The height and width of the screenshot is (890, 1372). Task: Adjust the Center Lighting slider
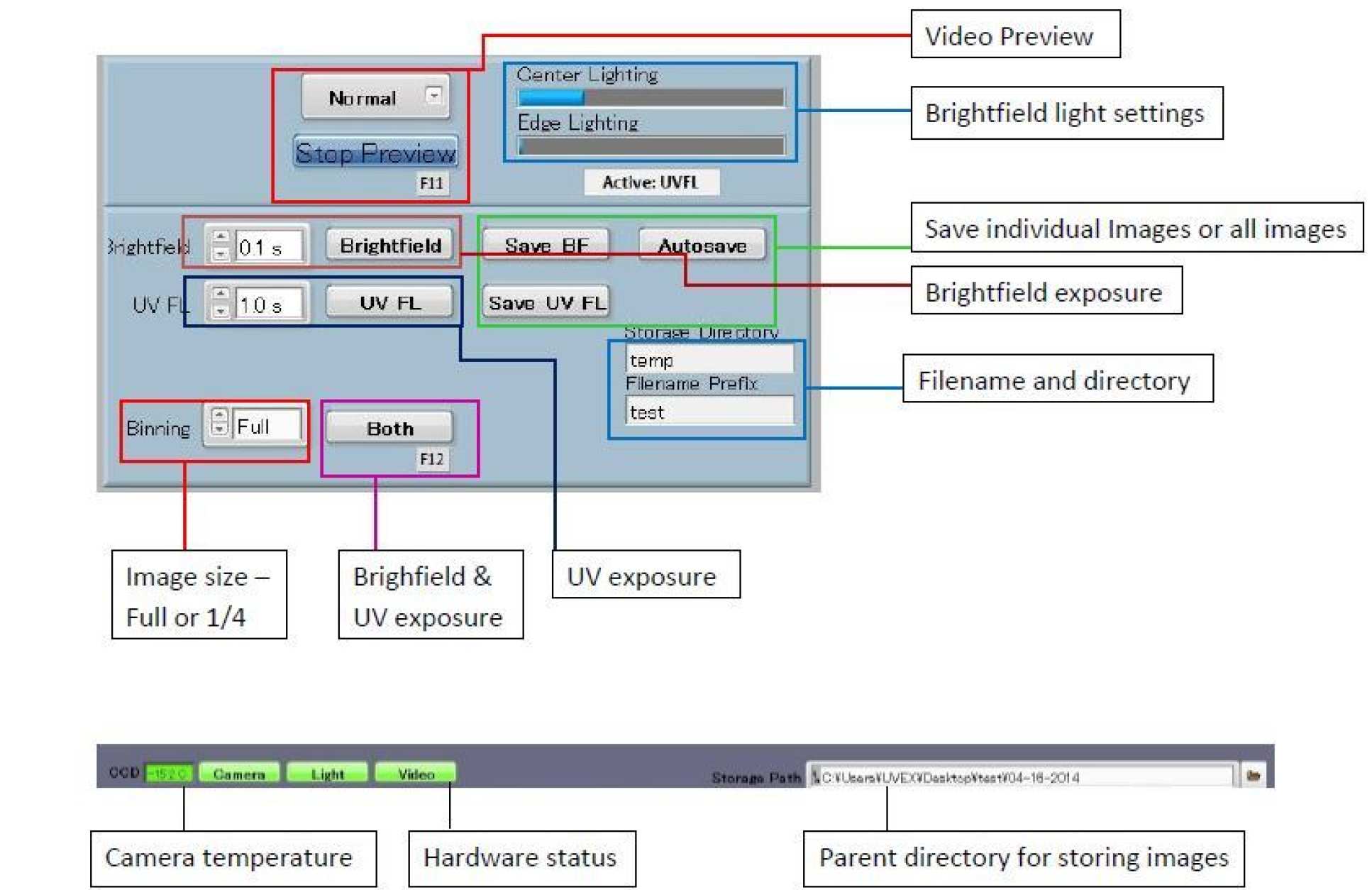click(x=651, y=97)
